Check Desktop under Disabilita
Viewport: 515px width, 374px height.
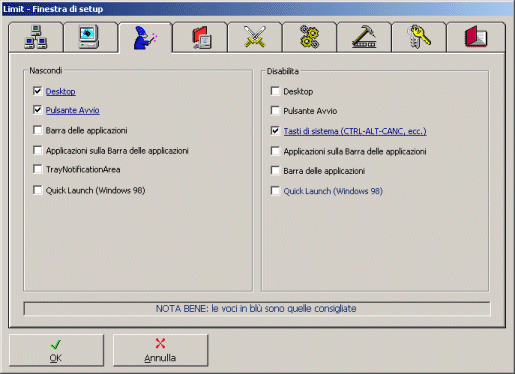(x=275, y=91)
